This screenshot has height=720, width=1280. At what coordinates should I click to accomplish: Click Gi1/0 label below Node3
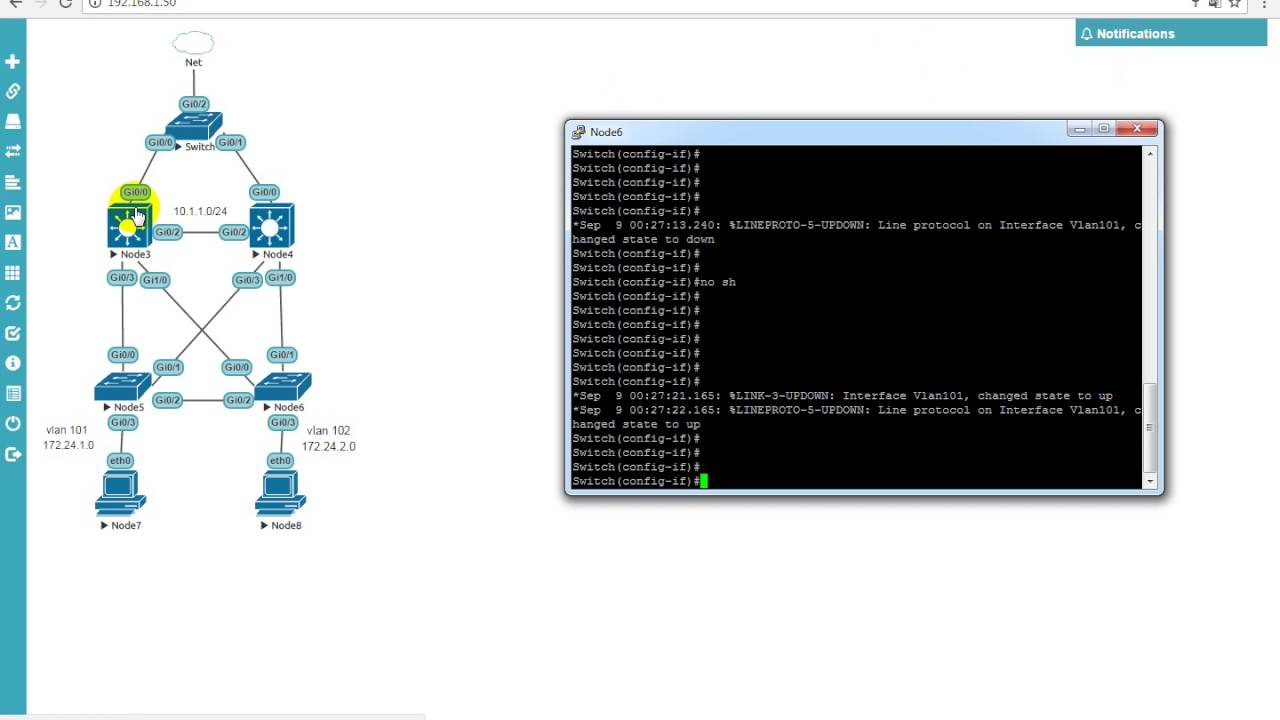[155, 280]
